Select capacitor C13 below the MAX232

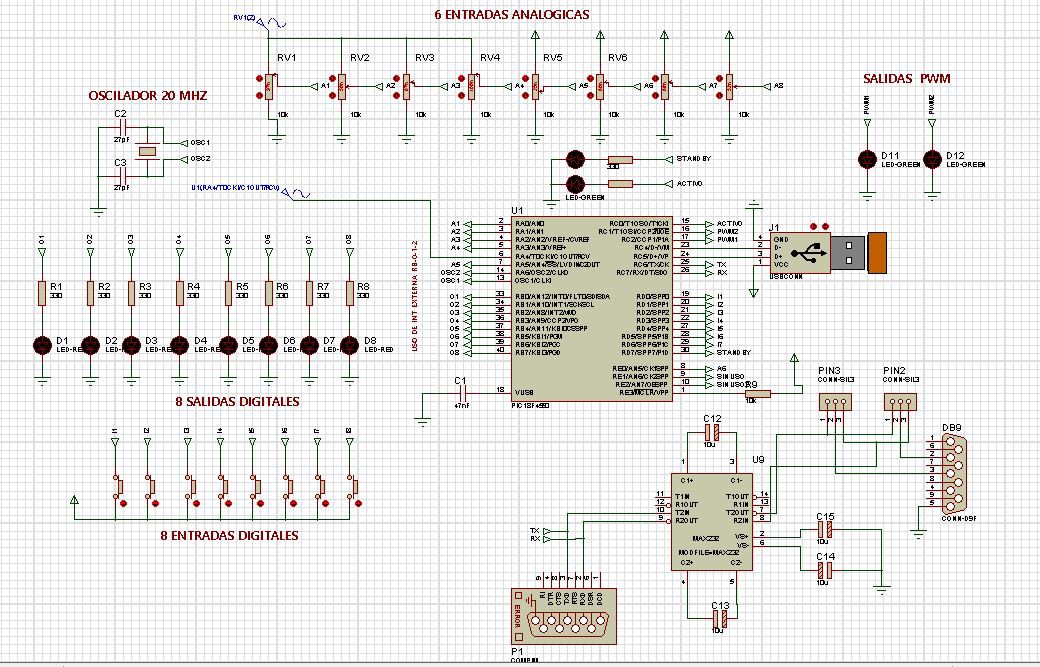pos(720,619)
